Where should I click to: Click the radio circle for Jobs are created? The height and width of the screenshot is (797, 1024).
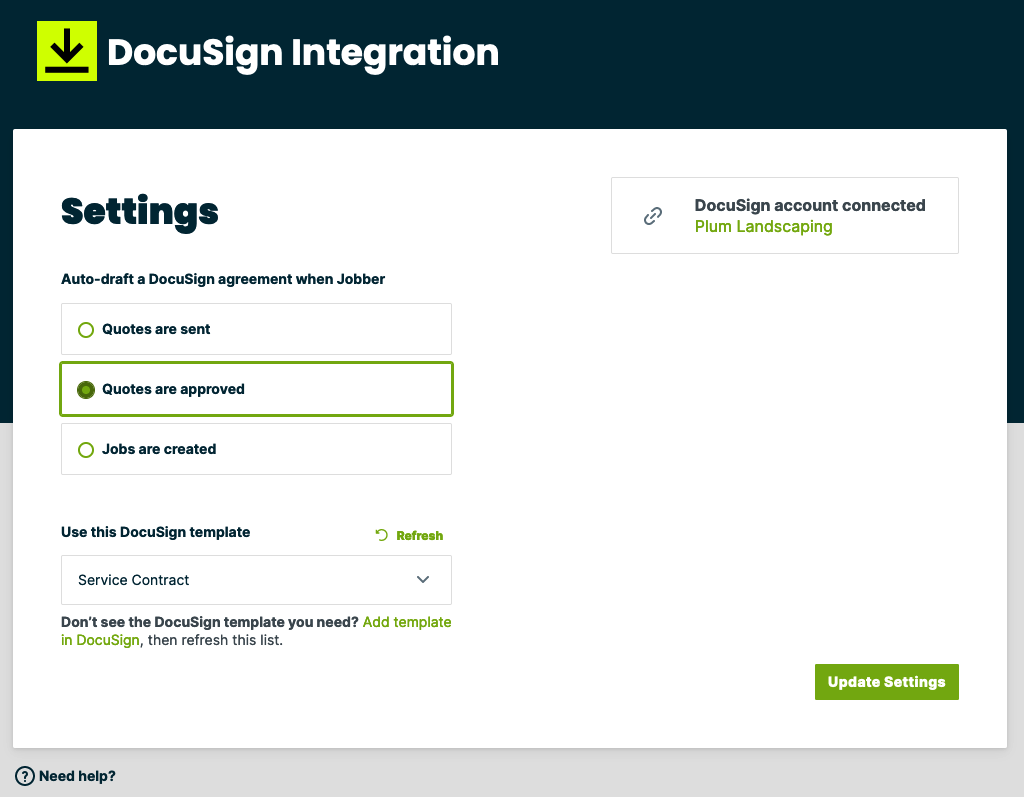(86, 449)
